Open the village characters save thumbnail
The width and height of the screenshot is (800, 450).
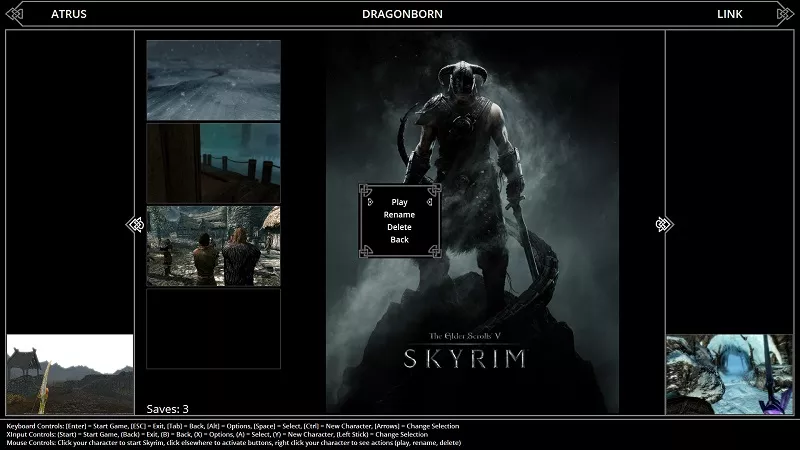point(213,246)
